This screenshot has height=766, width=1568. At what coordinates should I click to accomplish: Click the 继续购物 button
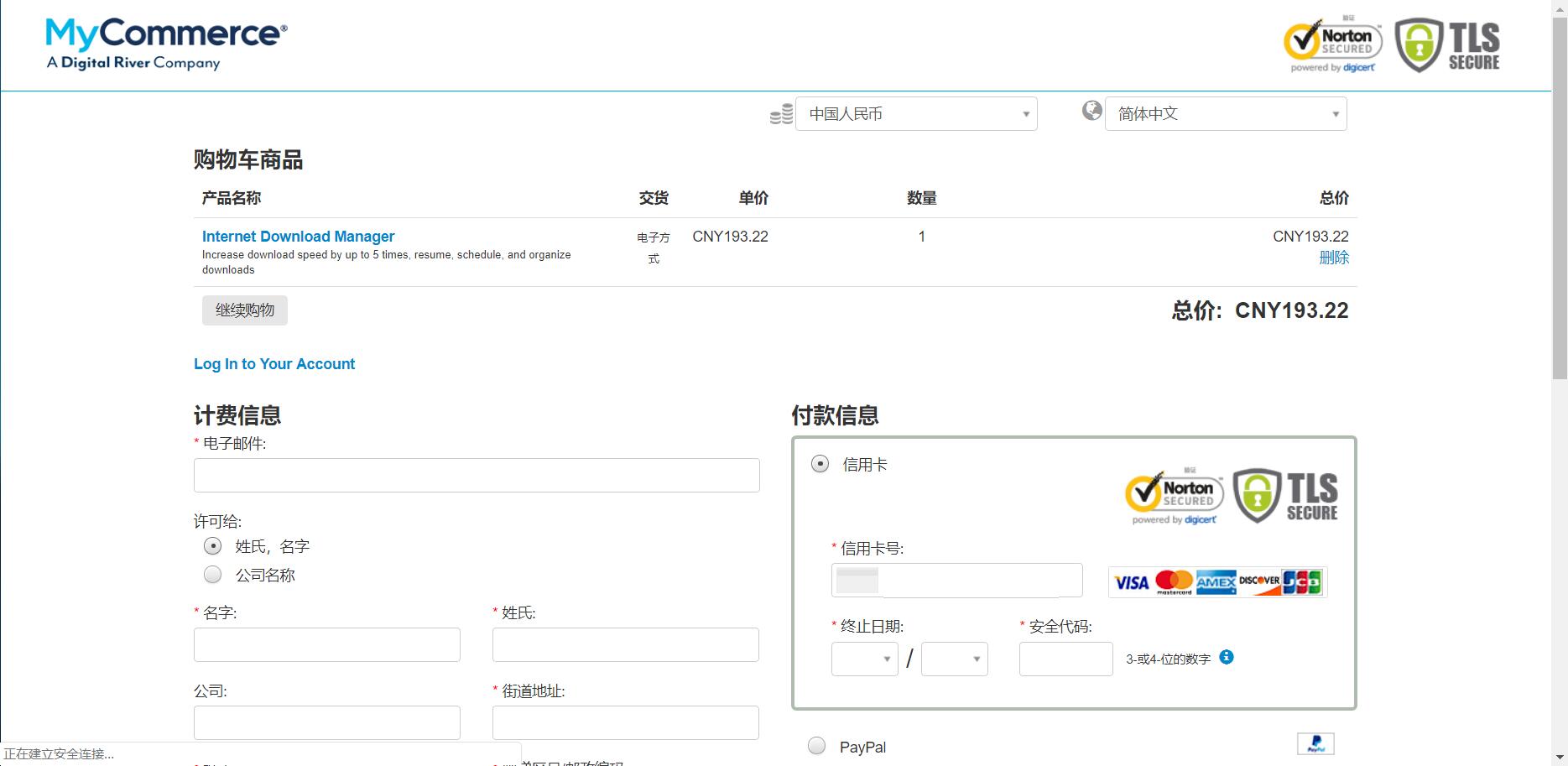point(244,310)
